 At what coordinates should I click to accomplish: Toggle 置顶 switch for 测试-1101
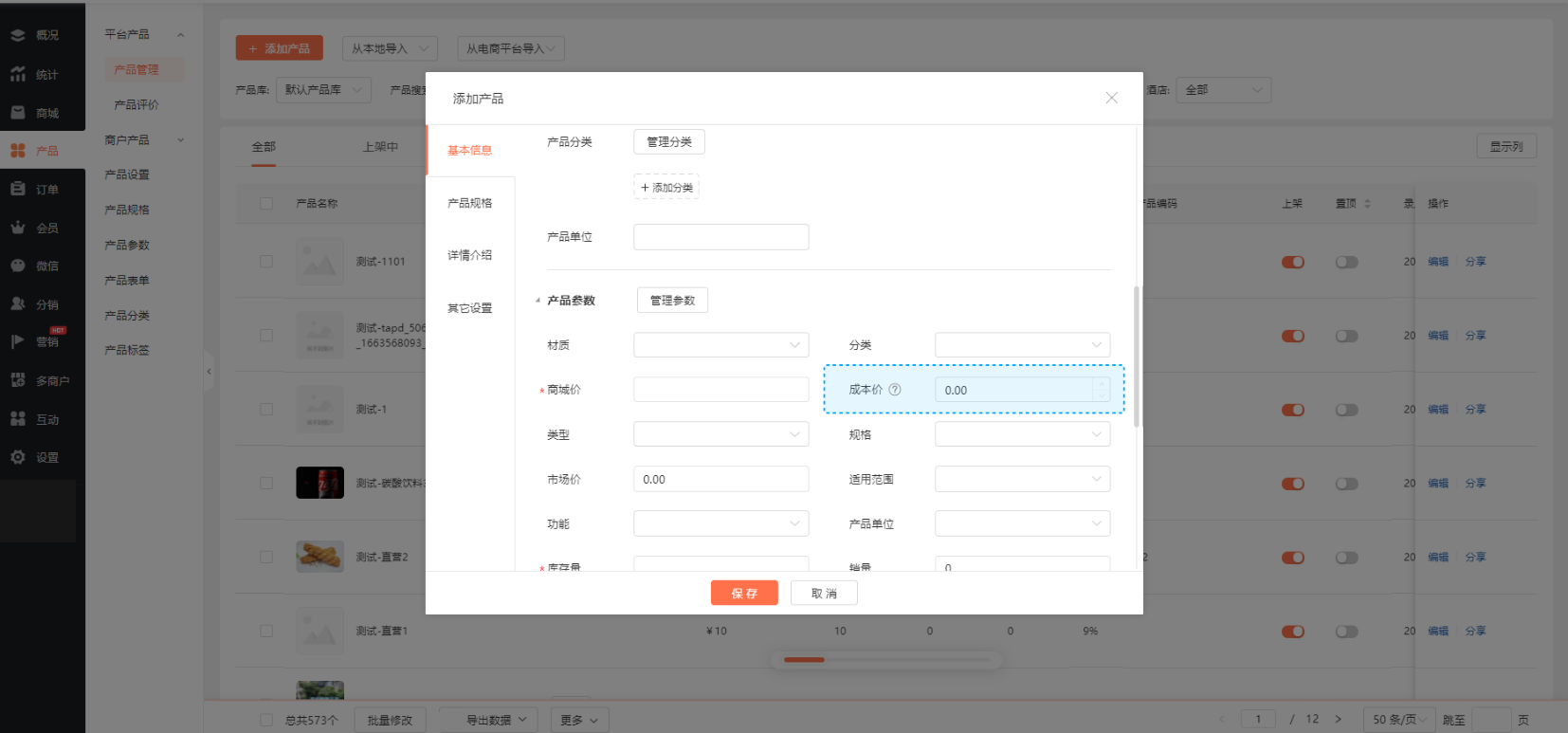(1346, 262)
